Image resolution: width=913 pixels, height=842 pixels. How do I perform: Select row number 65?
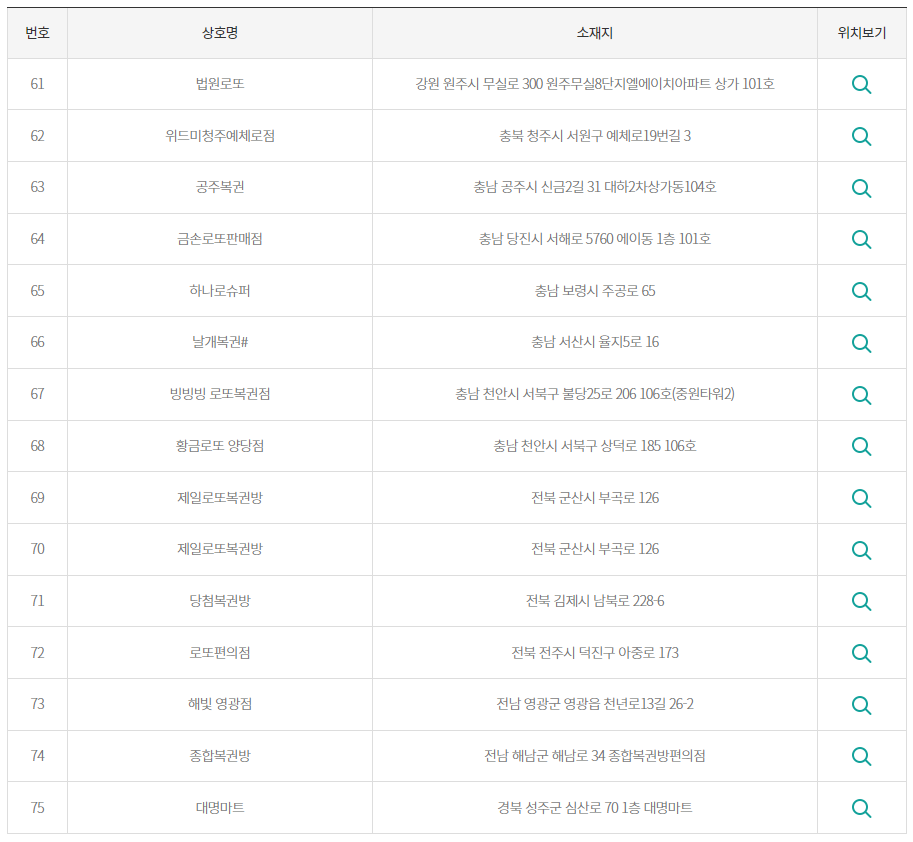37,291
